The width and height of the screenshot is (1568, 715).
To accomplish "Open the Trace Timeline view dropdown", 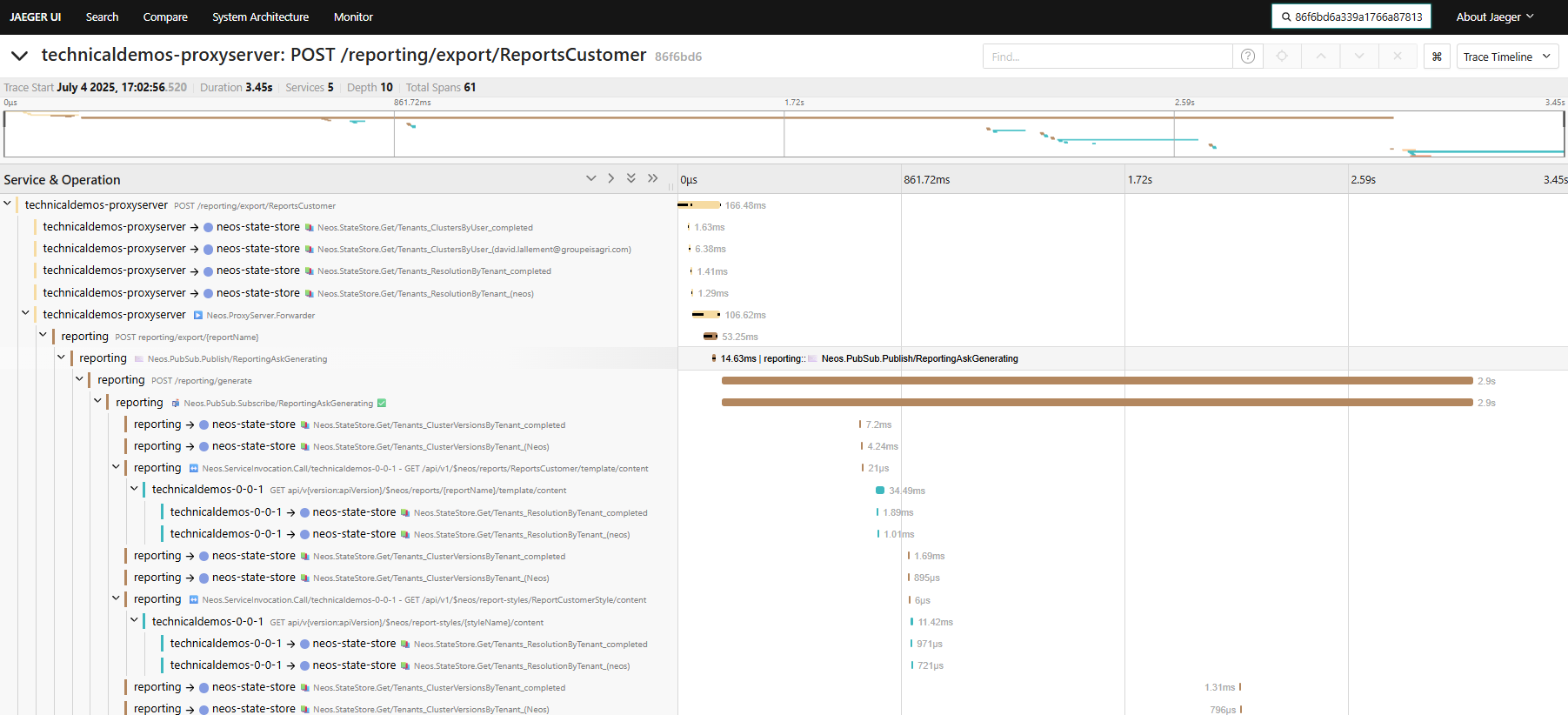I will coord(1507,57).
